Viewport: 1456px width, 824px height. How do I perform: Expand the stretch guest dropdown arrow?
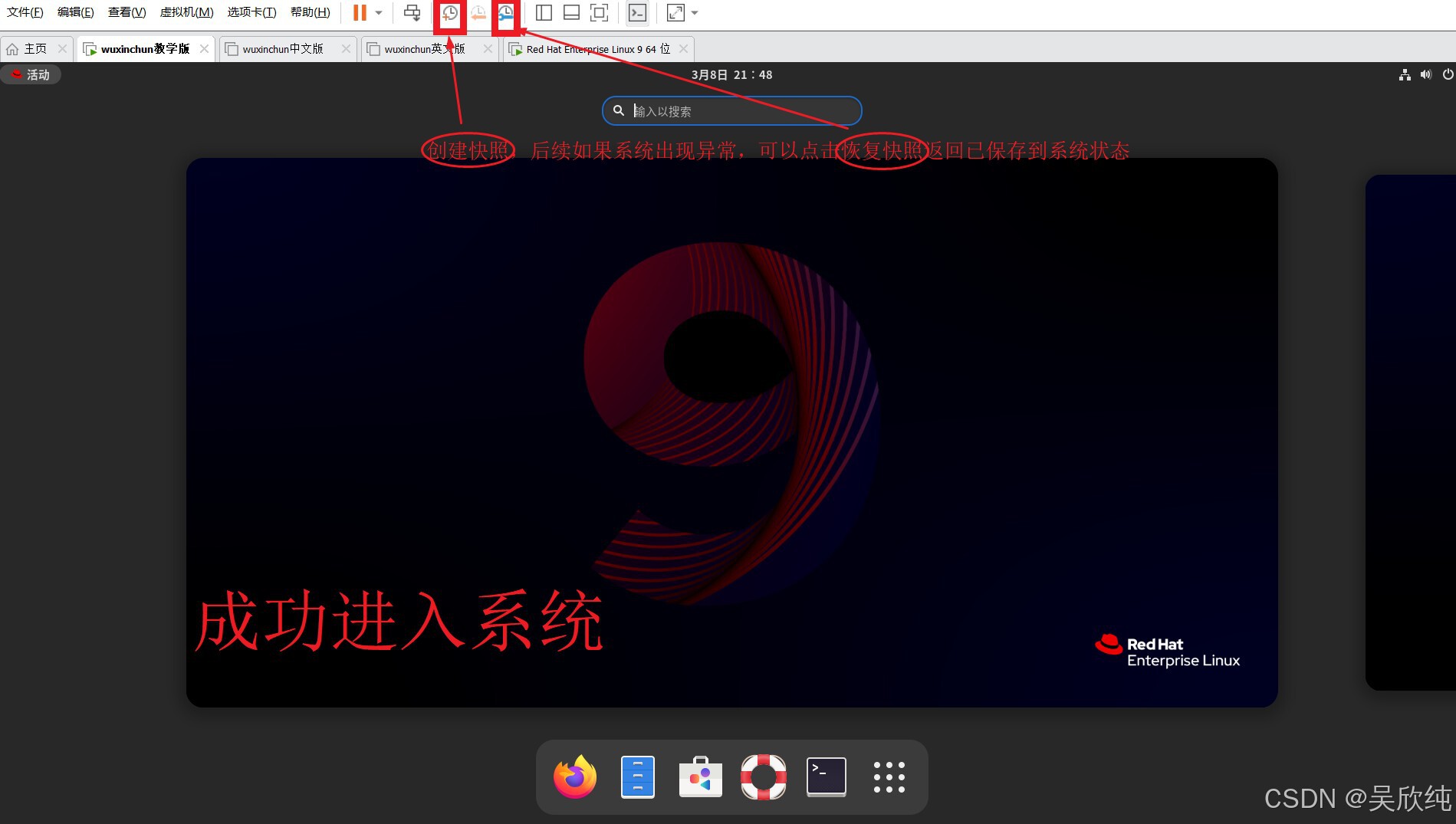click(695, 13)
